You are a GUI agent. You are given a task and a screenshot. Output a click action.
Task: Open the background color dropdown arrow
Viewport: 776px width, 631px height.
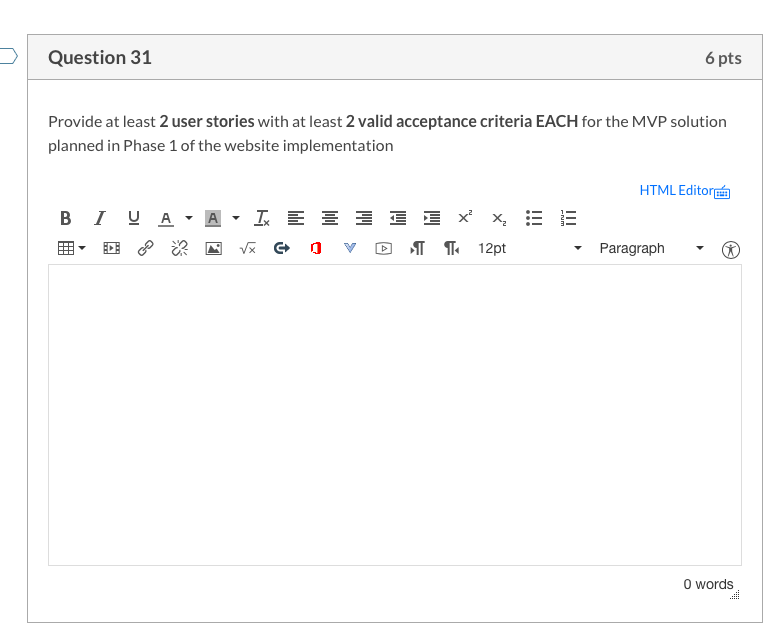(236, 218)
